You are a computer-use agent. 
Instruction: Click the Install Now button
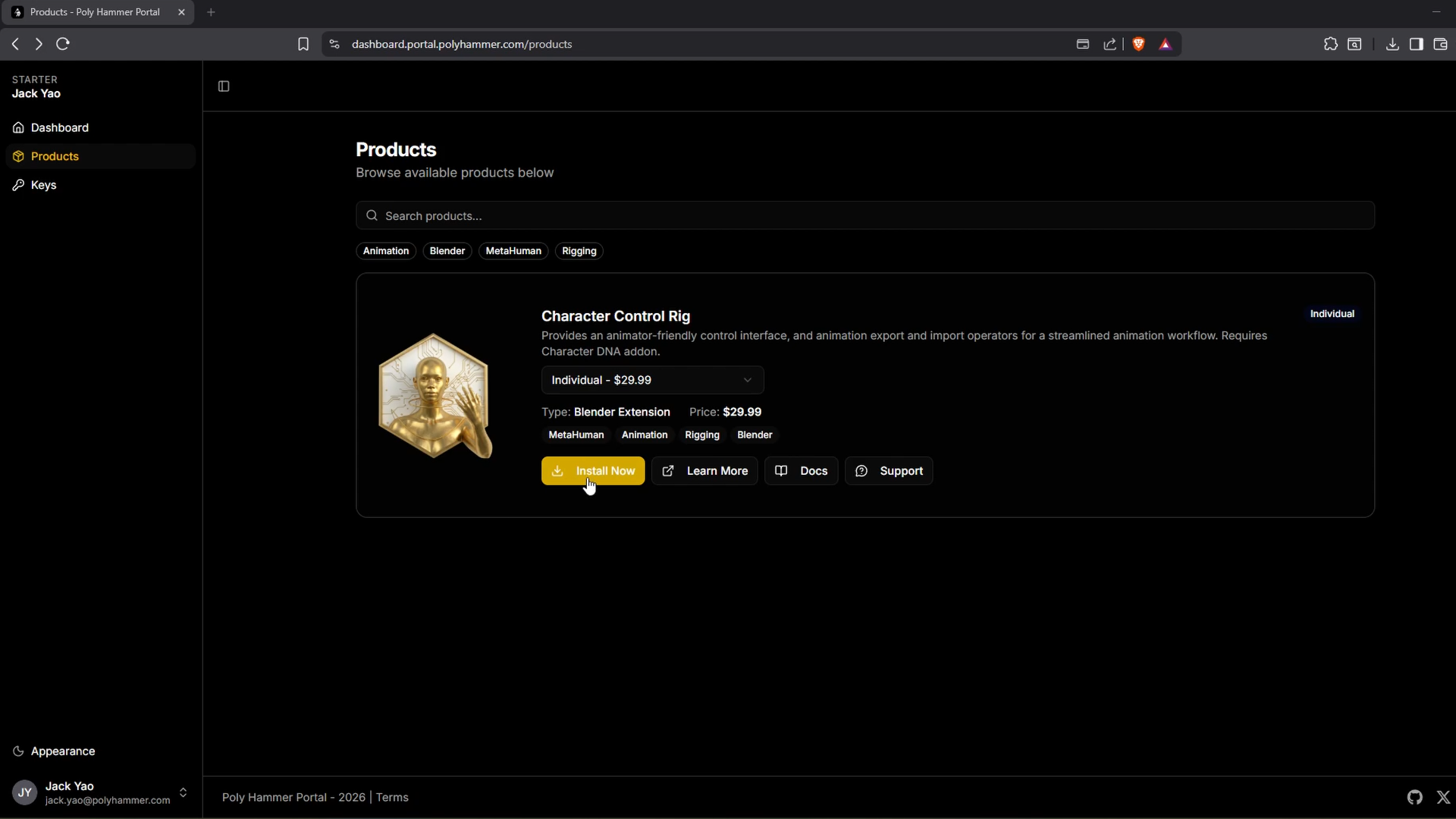tap(593, 471)
